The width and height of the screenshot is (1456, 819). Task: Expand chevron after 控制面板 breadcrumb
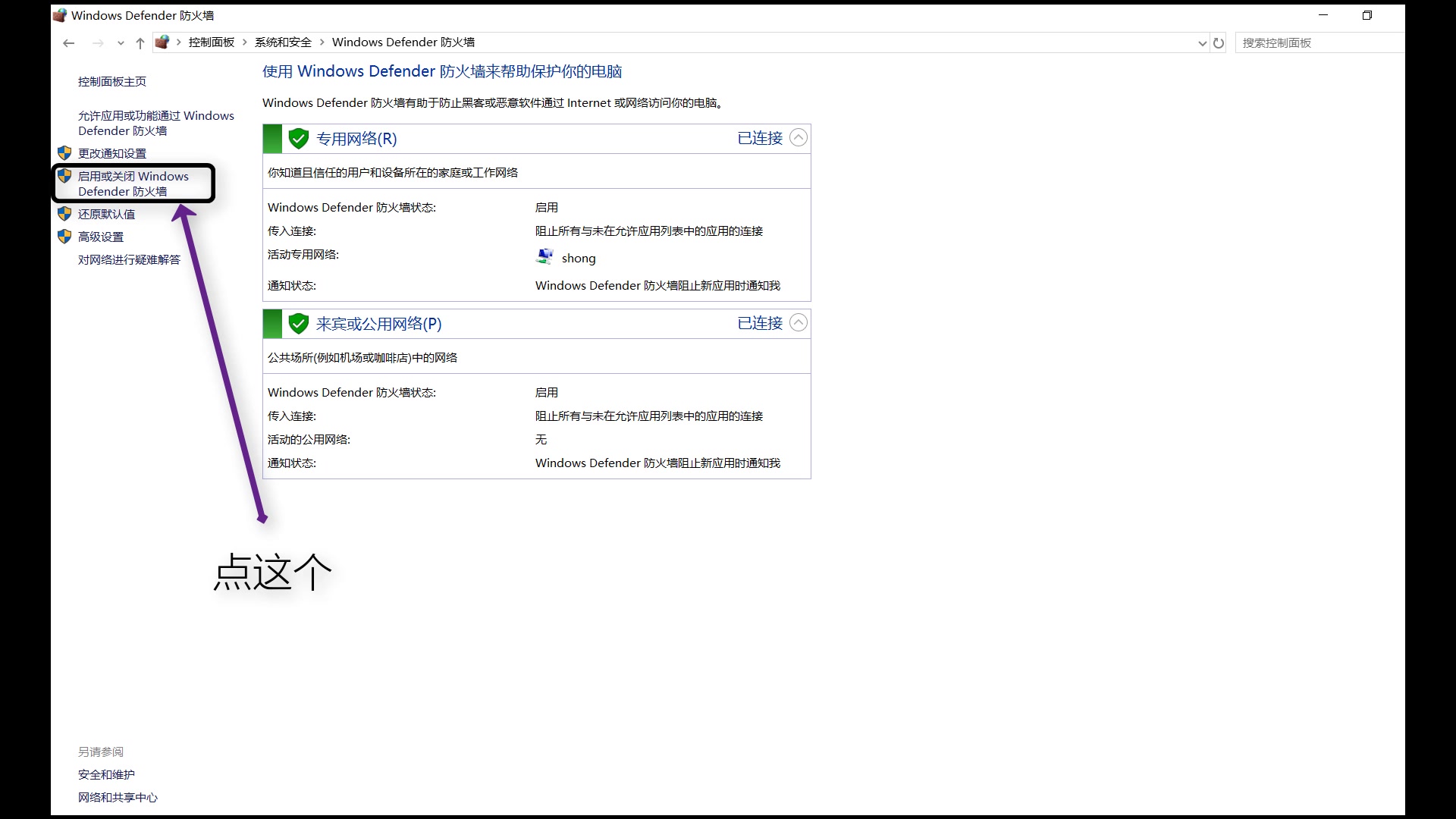point(245,42)
